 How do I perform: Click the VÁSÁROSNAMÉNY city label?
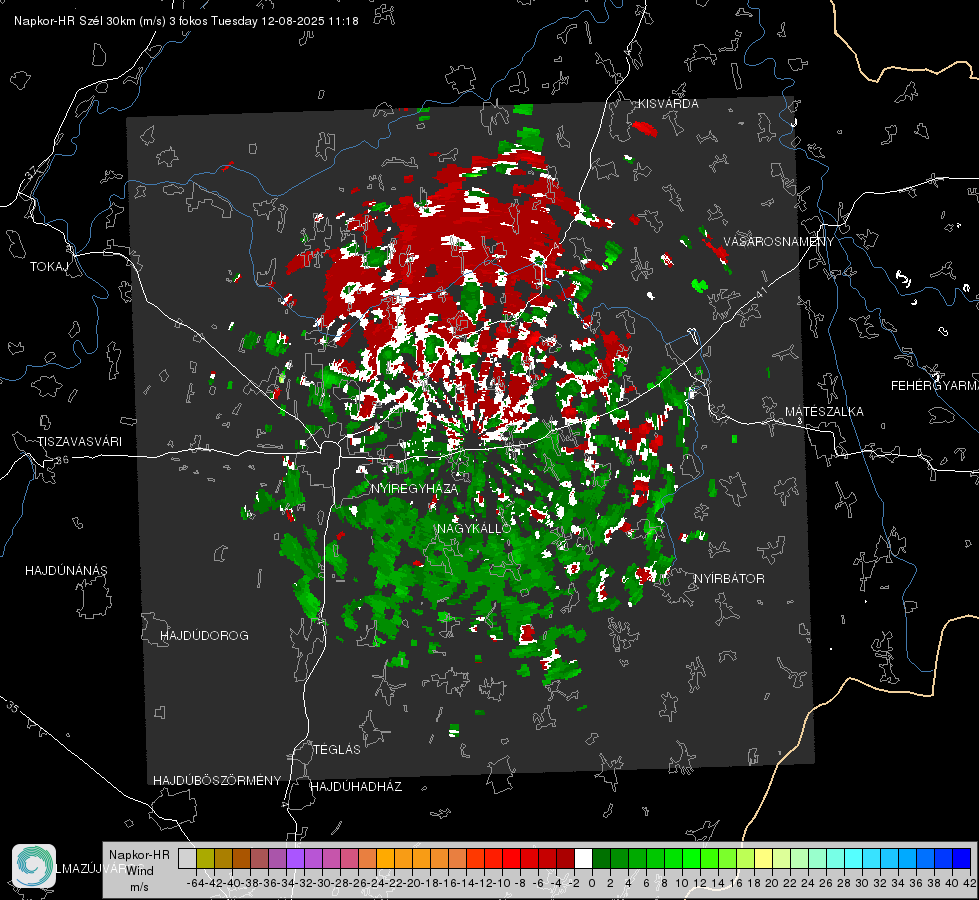point(779,242)
